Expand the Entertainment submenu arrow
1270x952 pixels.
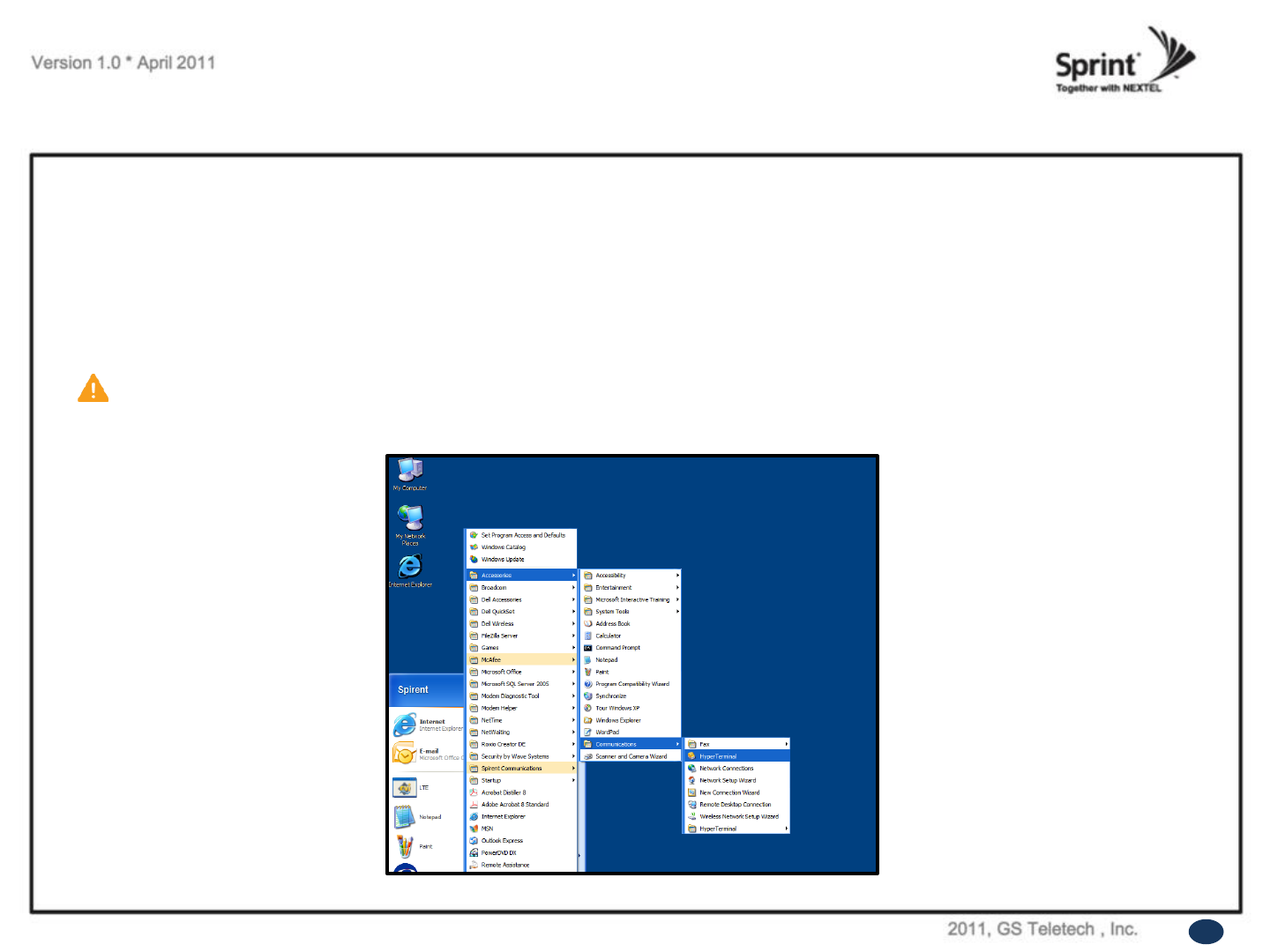pos(677,588)
